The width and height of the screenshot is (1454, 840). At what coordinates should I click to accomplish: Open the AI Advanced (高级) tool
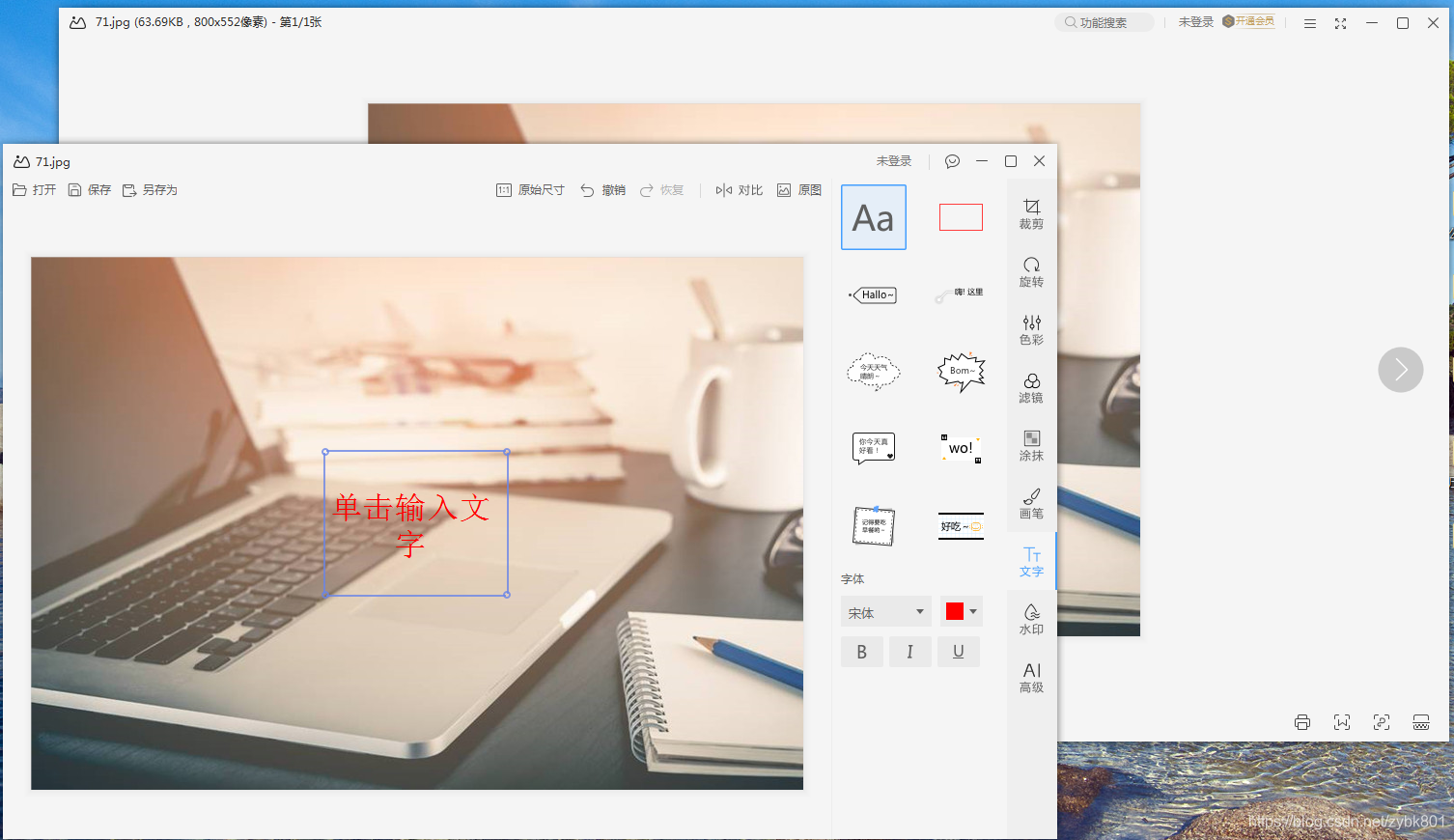point(1031,678)
